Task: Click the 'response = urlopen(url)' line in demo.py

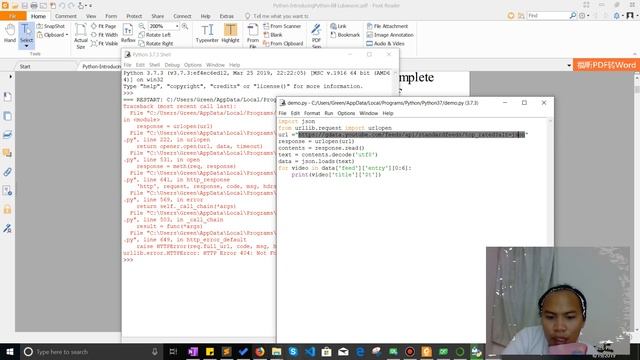Action: coord(316,141)
